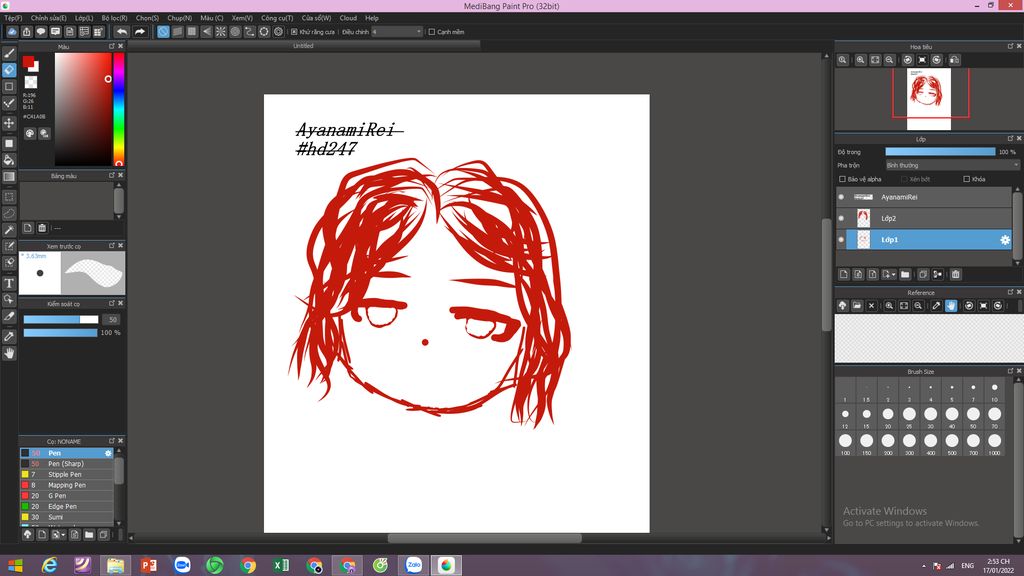The height and width of the screenshot is (576, 1024).
Task: Click the brush size value field showing 50
Action: (x=112, y=319)
